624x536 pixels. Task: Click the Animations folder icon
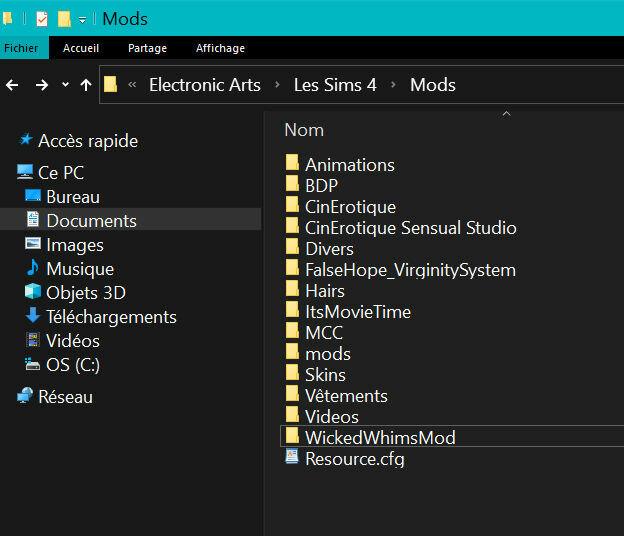(292, 162)
